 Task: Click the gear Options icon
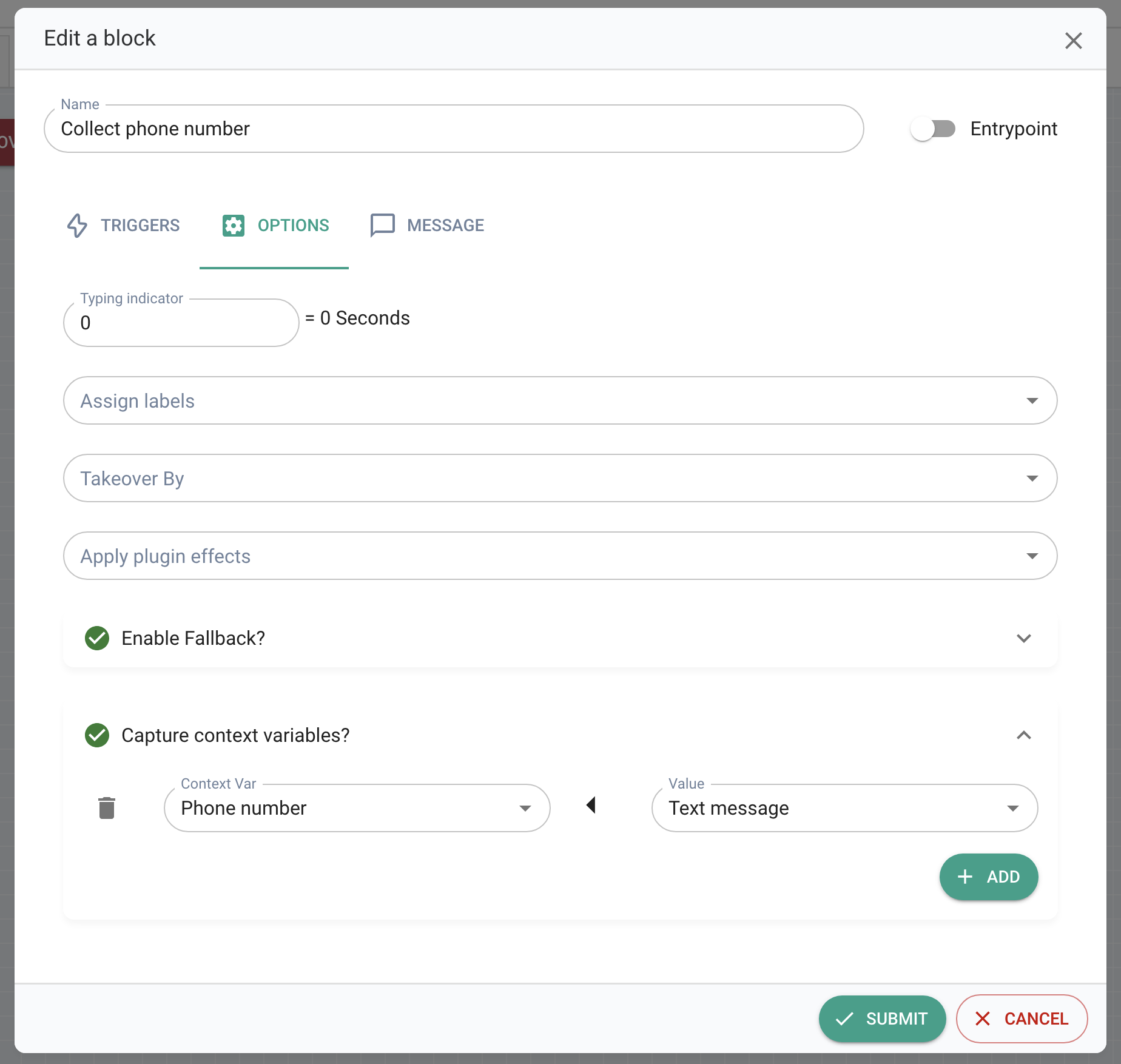click(x=234, y=226)
